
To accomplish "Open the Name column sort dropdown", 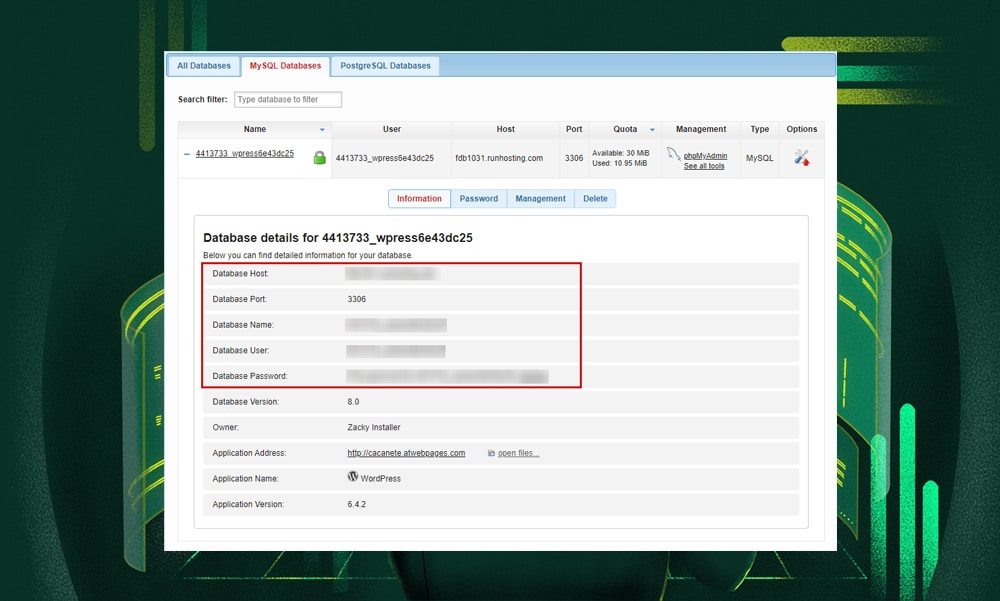I will click(x=323, y=129).
